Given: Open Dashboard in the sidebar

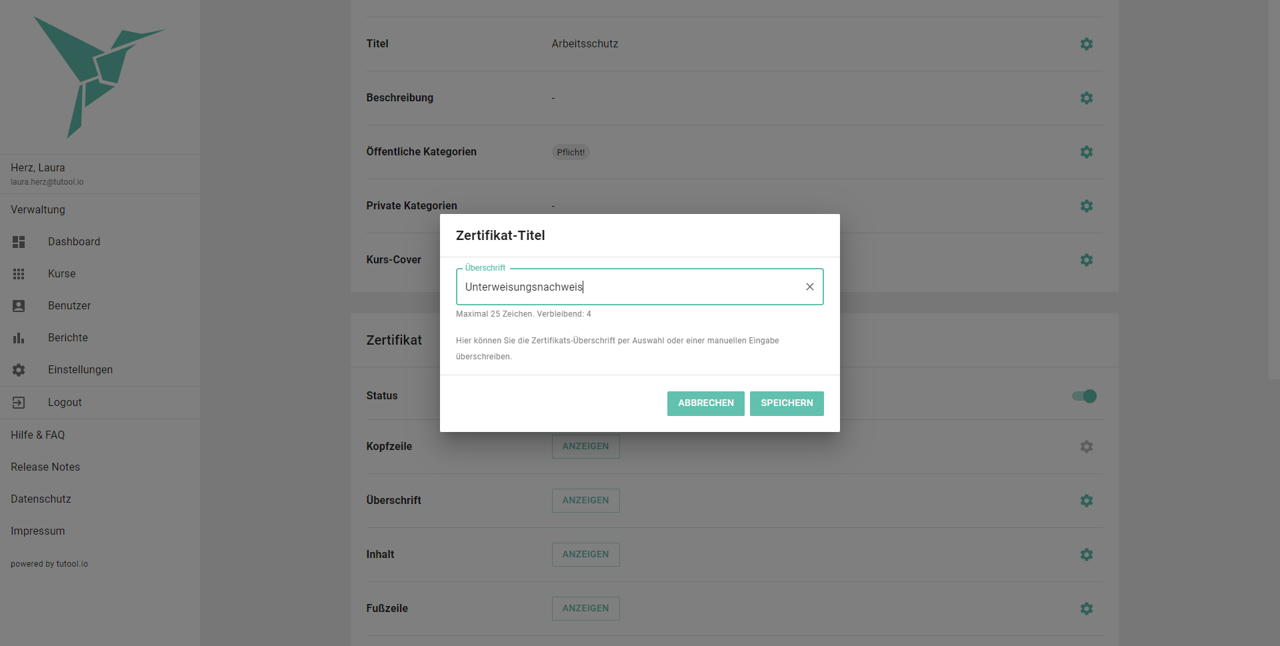Looking at the screenshot, I should (x=73, y=242).
